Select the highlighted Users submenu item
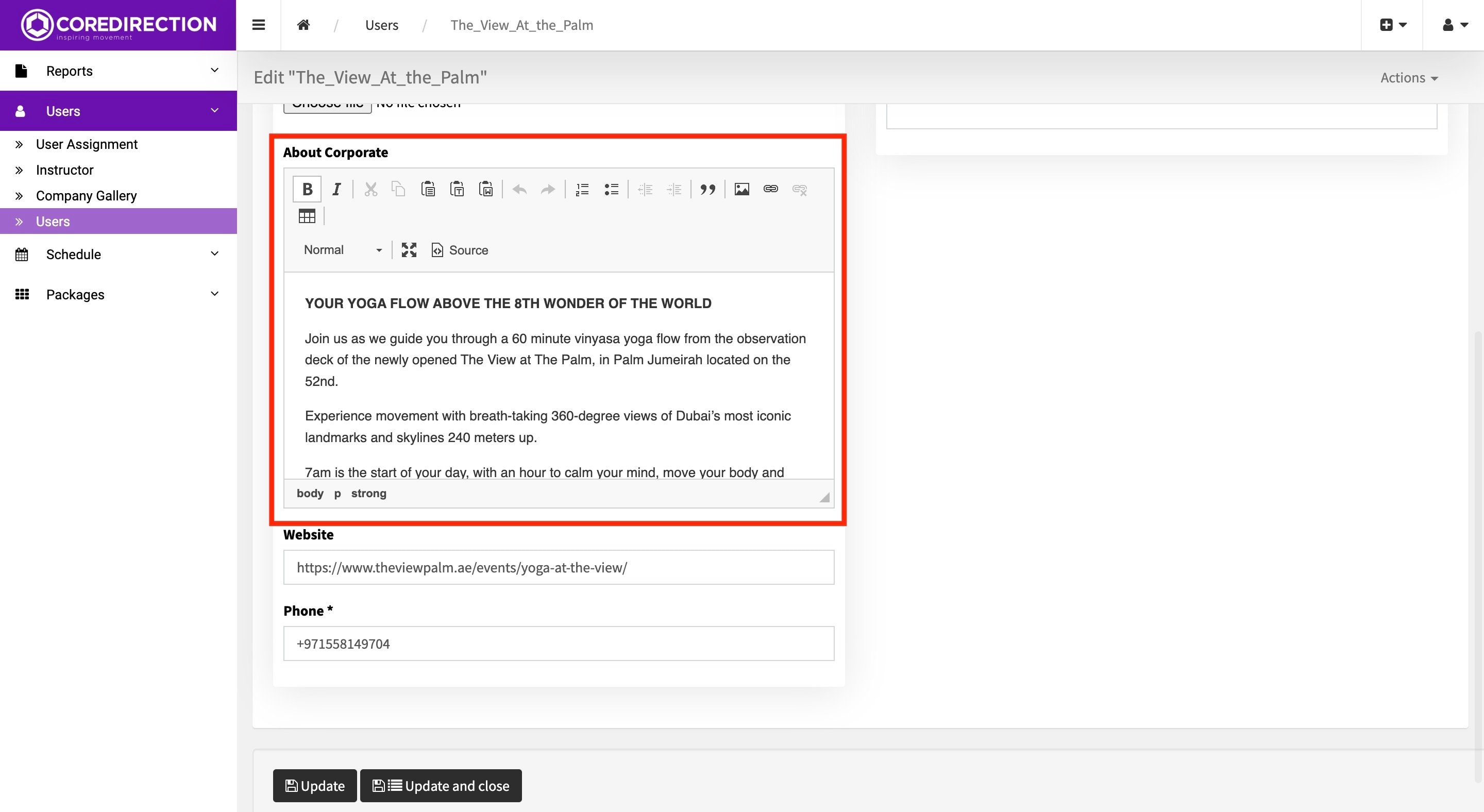 click(x=118, y=221)
